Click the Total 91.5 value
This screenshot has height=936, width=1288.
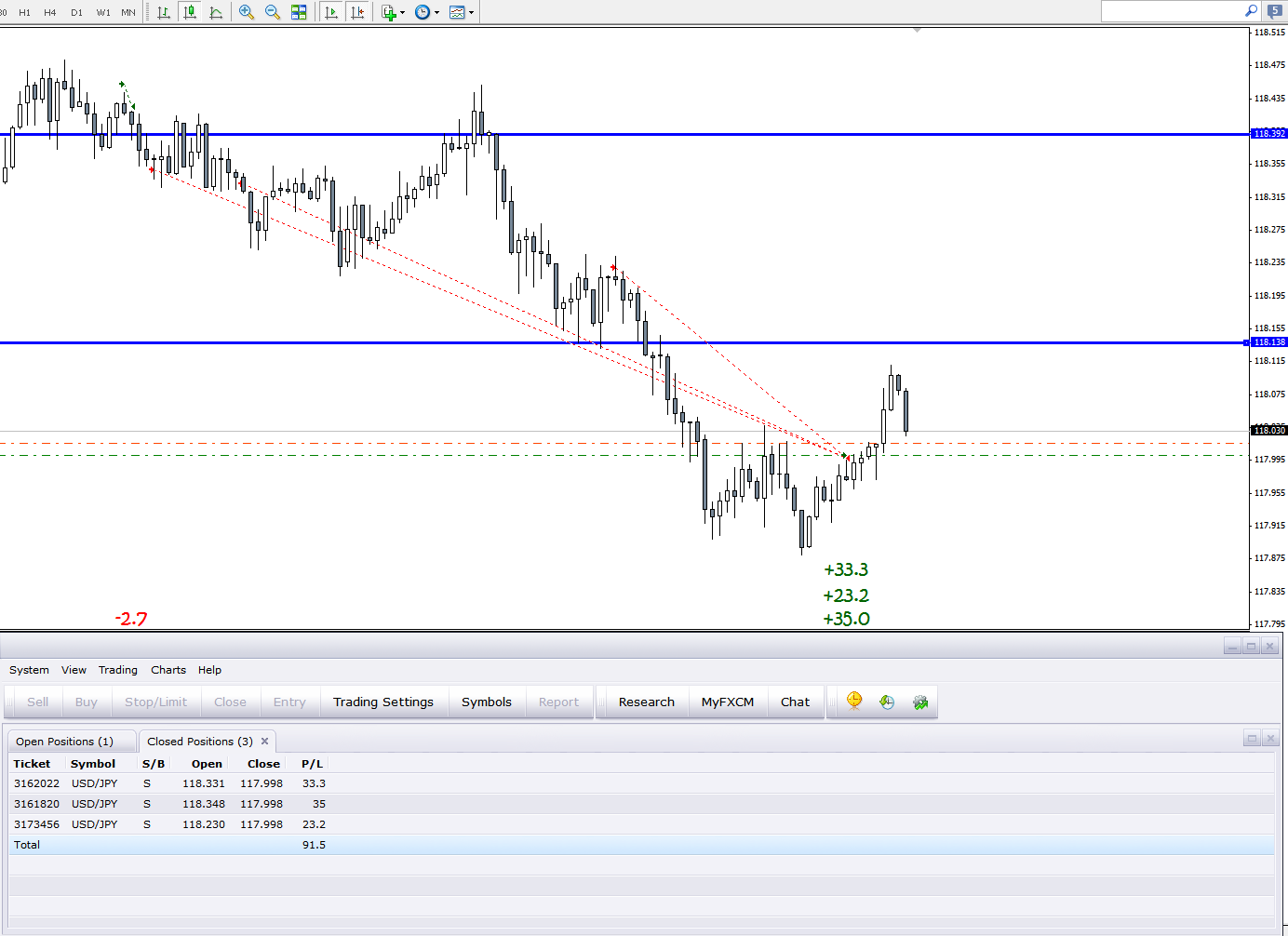point(314,845)
